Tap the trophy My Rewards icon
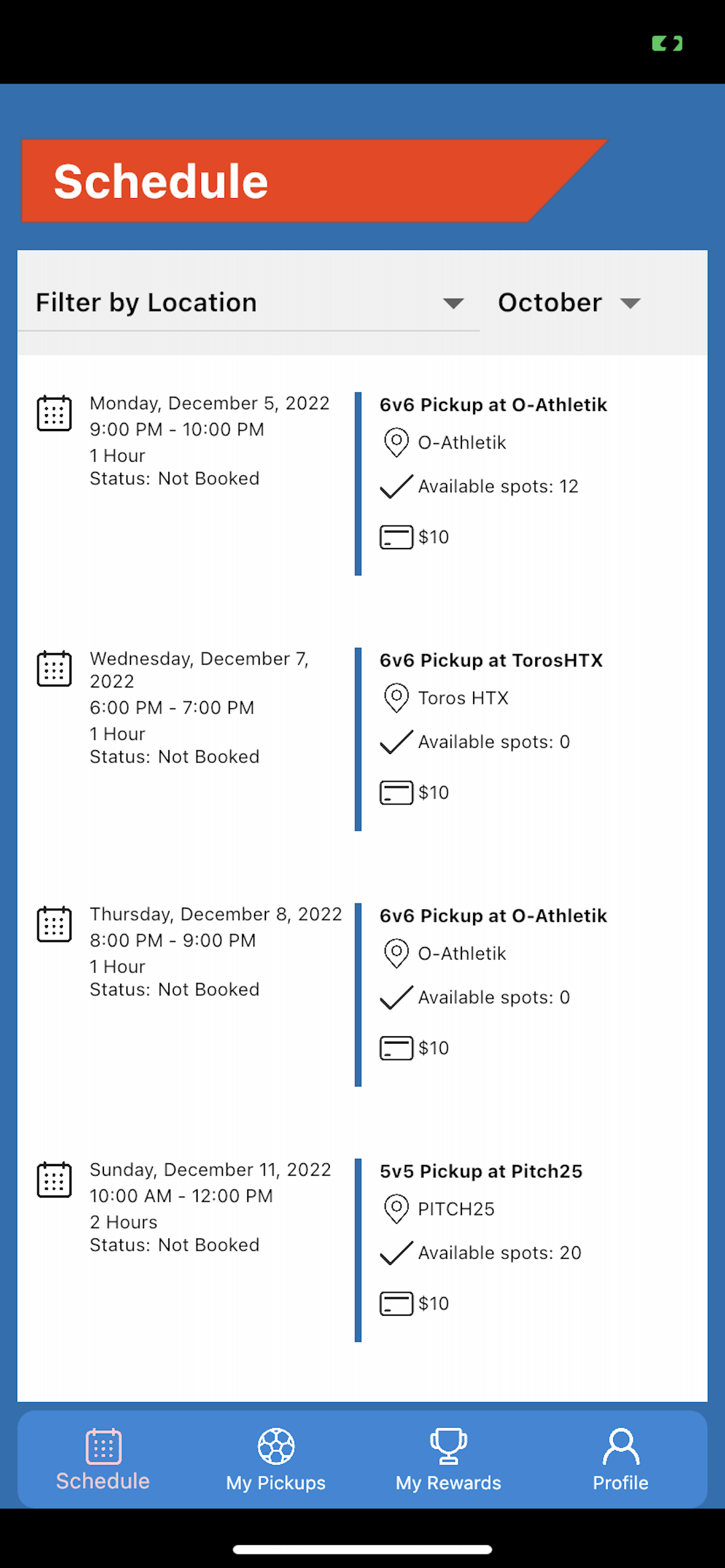This screenshot has height=1568, width=725. 449,1446
